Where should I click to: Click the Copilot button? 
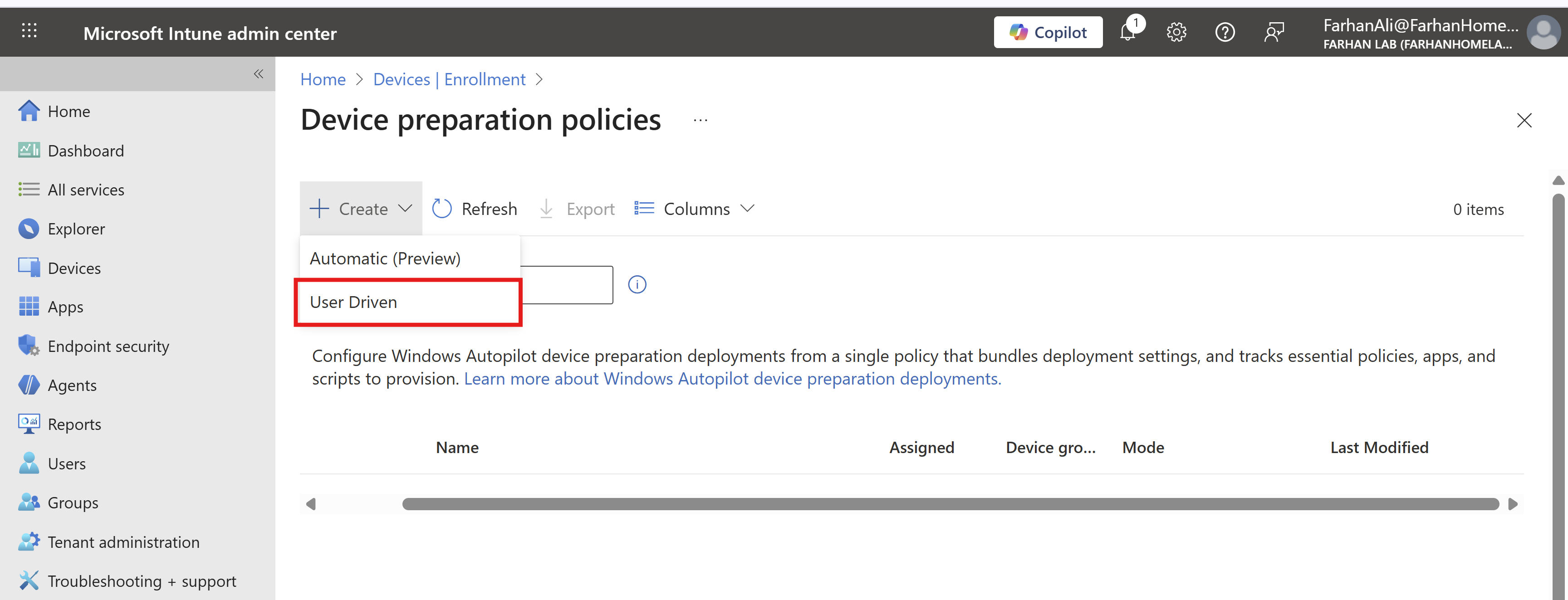1048,32
